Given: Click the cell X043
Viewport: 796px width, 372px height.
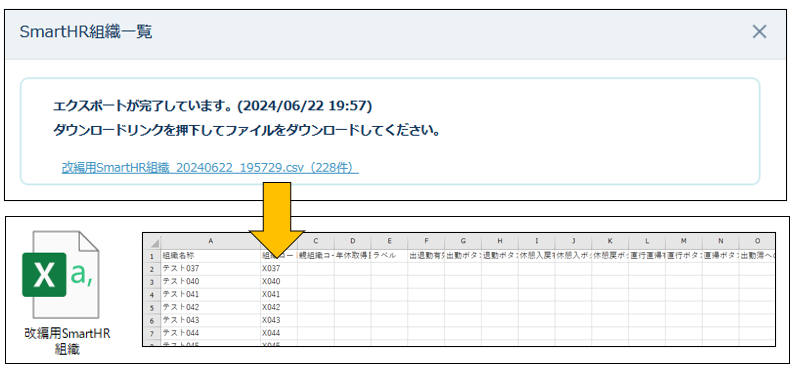Looking at the screenshot, I should click(x=279, y=320).
